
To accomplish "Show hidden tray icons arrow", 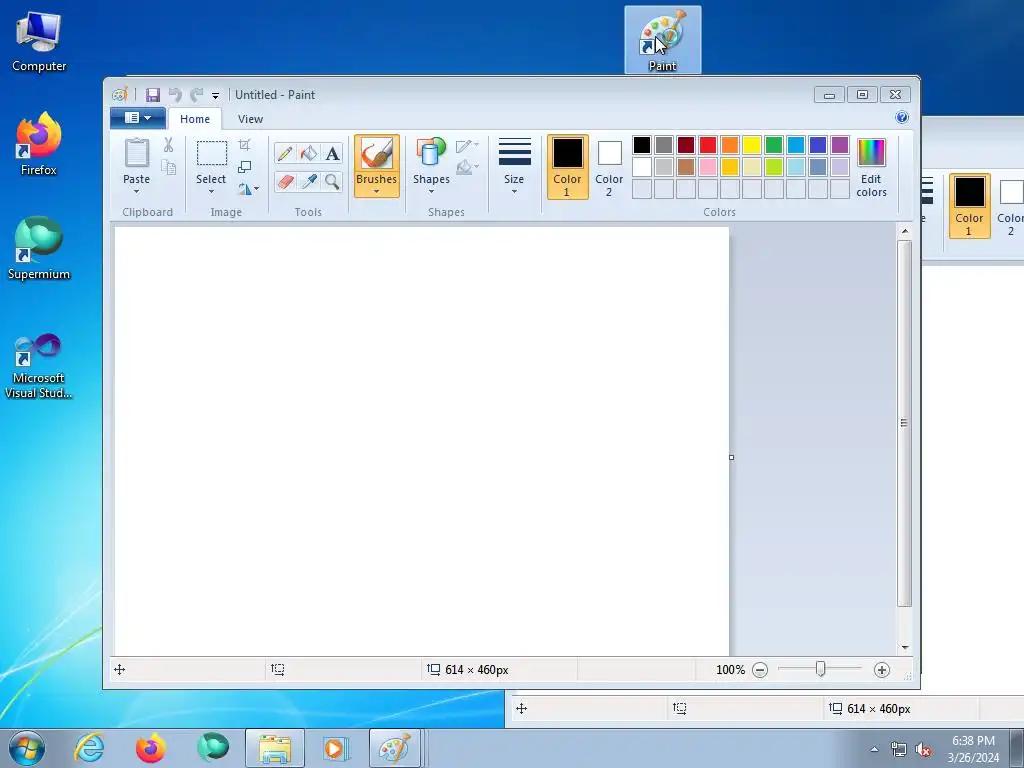I will tap(874, 749).
